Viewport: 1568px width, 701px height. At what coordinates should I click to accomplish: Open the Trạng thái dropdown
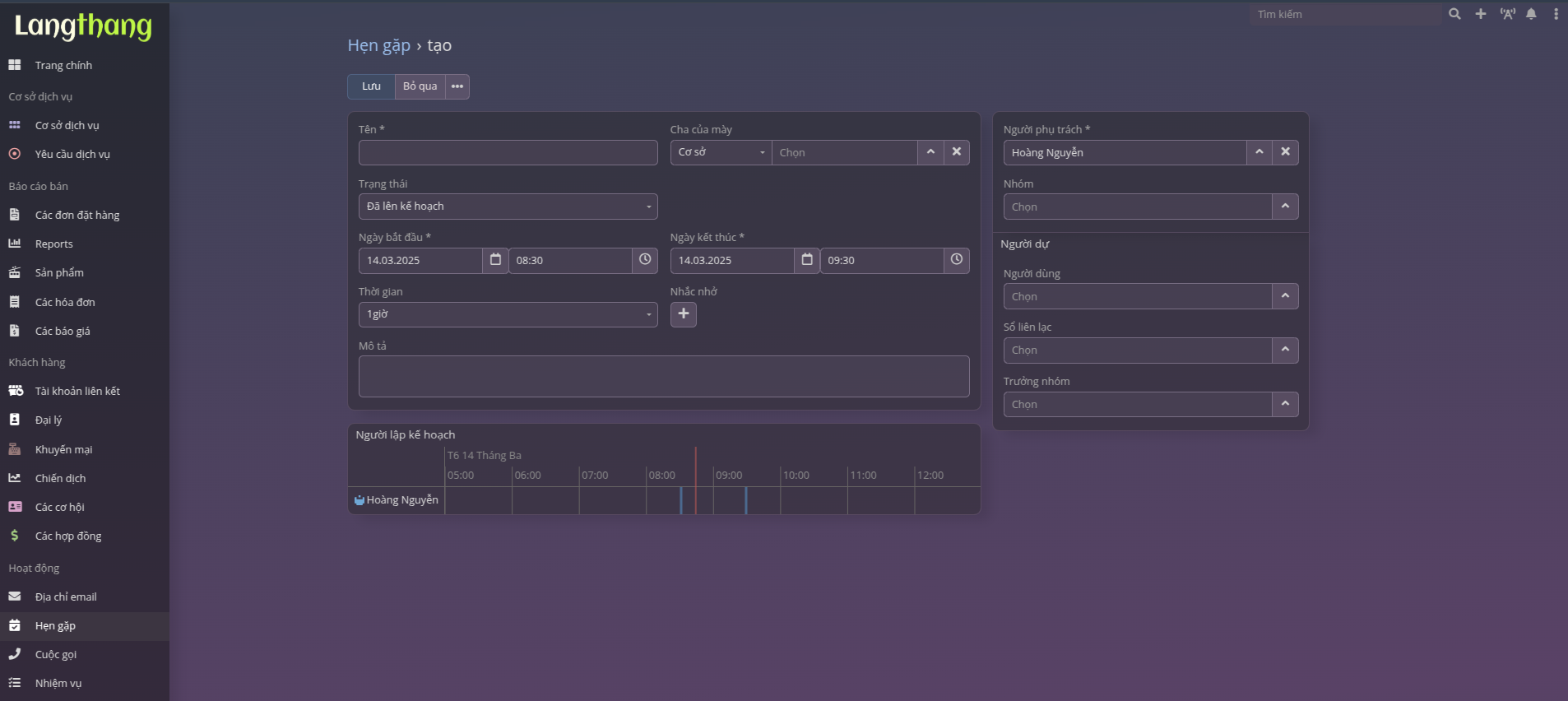[508, 207]
